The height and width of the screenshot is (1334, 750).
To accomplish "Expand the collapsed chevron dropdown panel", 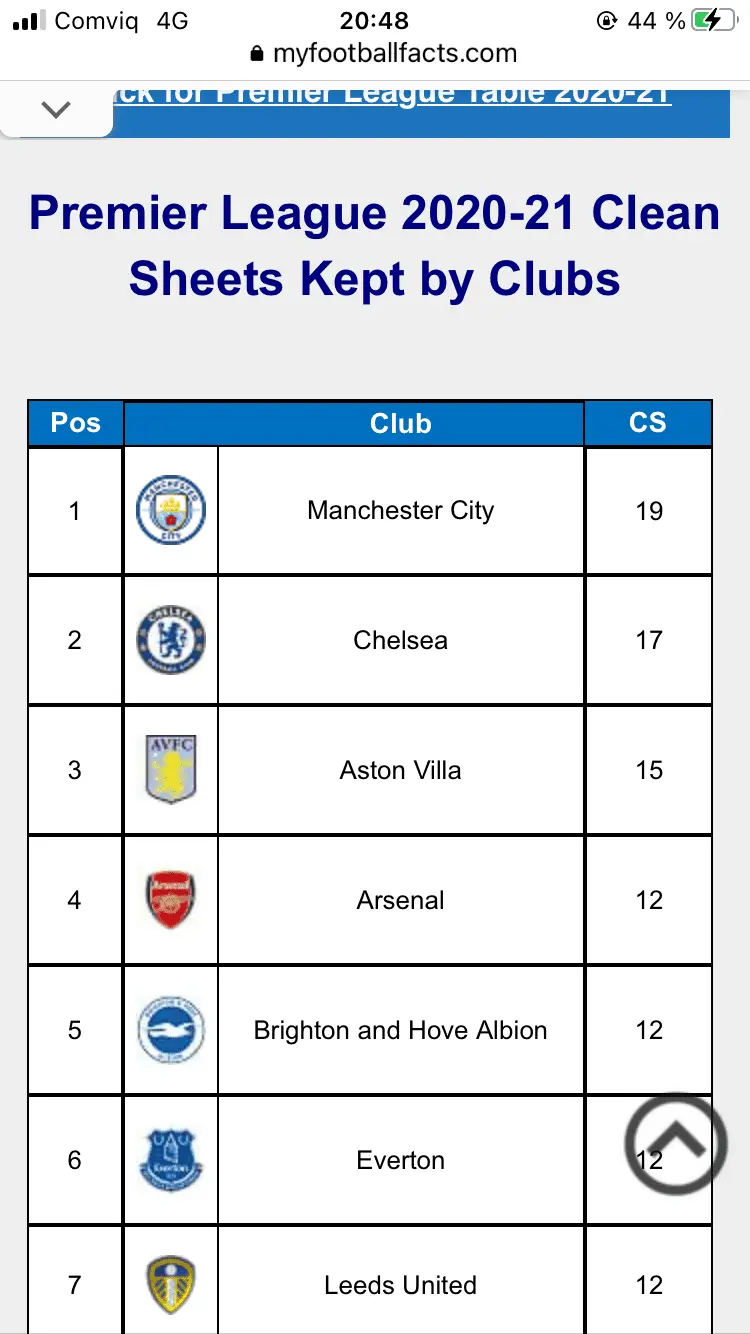I will click(56, 109).
